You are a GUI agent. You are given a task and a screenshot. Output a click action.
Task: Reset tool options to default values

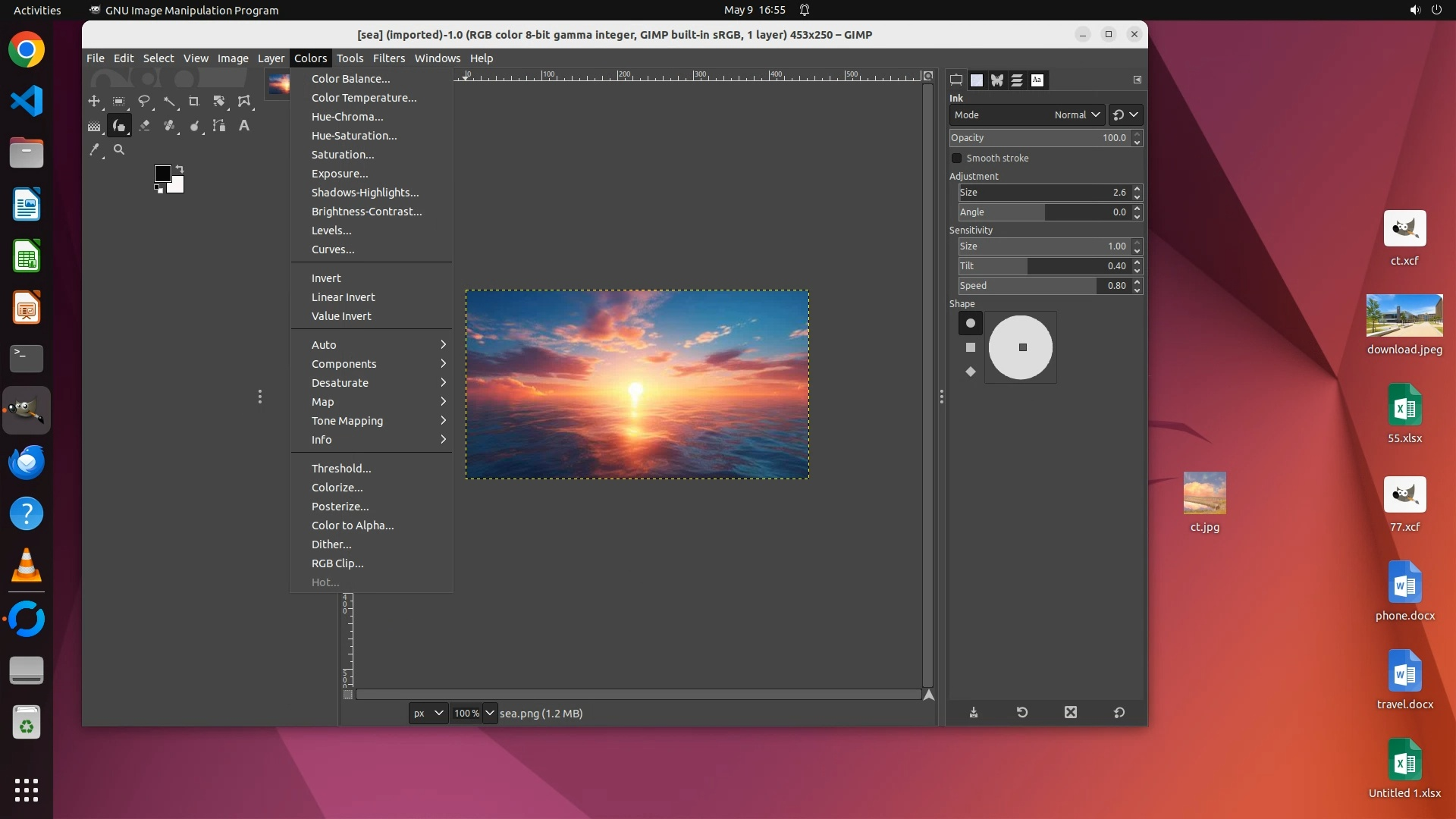pyautogui.click(x=1119, y=712)
